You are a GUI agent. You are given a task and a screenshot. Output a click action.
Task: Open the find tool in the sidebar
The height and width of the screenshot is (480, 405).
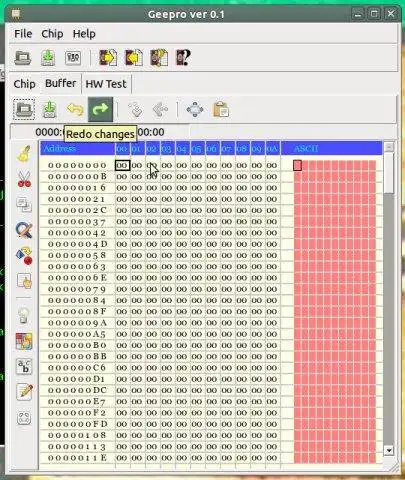point(24,230)
